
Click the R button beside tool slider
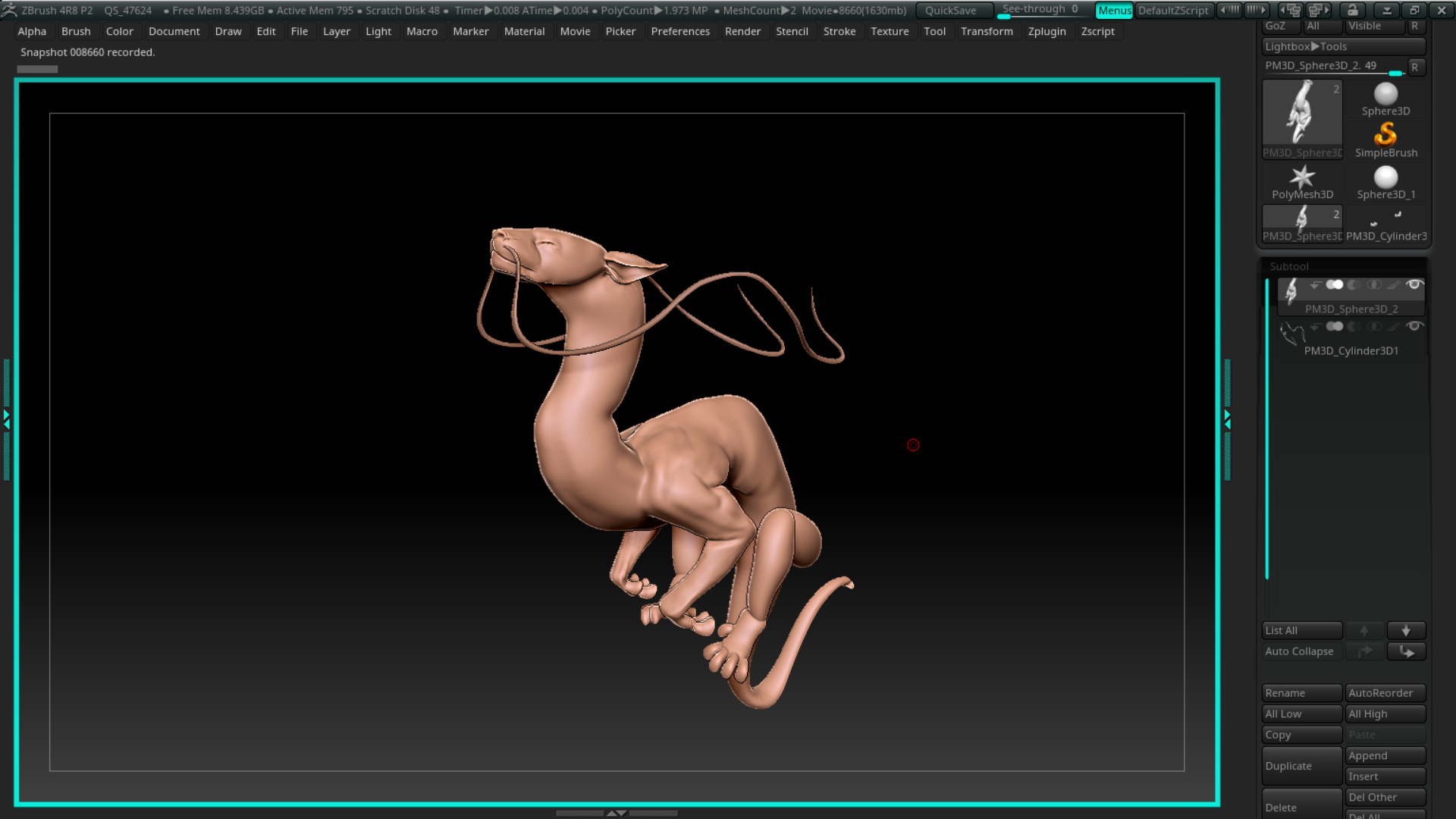tap(1414, 67)
